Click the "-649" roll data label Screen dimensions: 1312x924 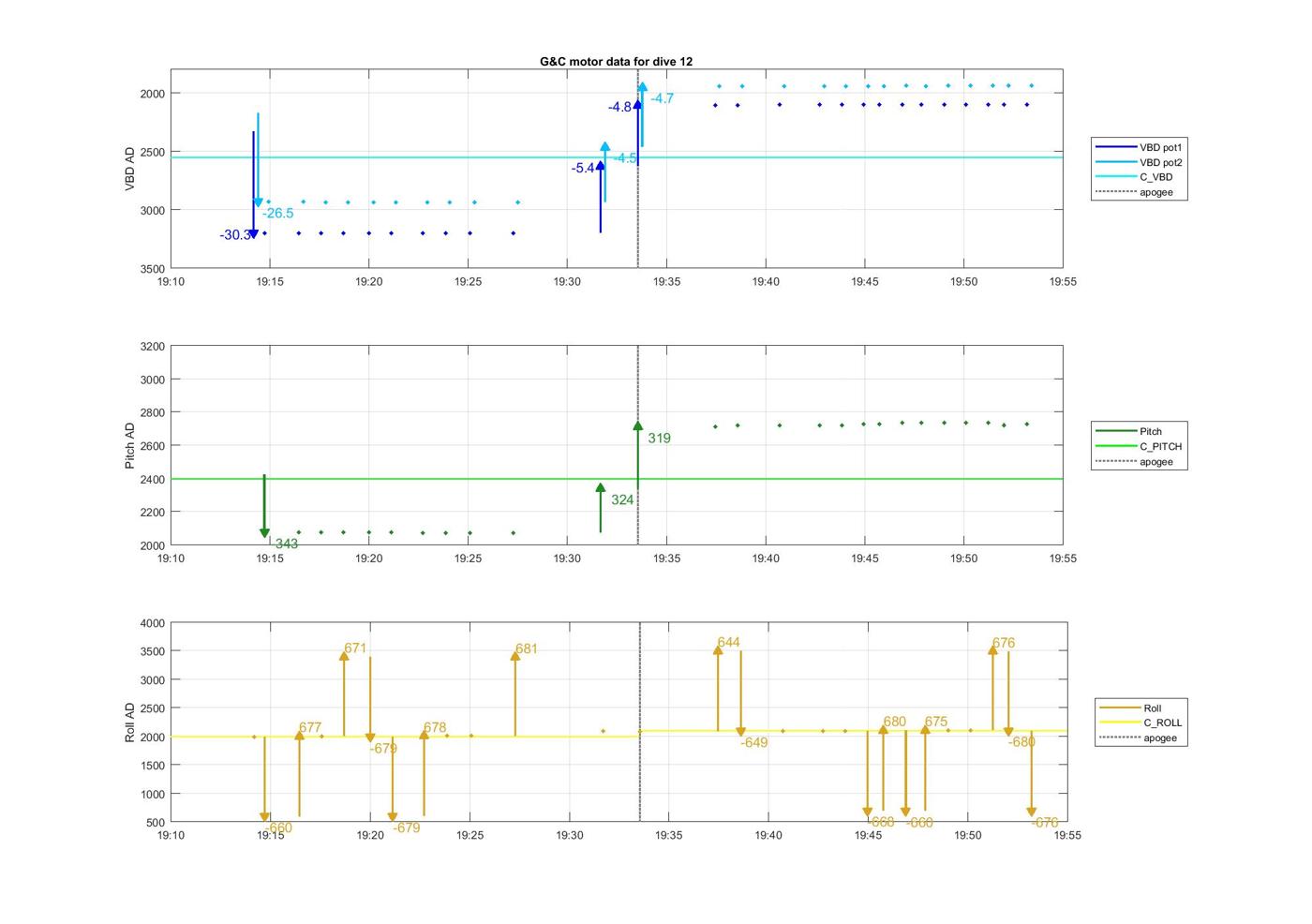tap(753, 743)
